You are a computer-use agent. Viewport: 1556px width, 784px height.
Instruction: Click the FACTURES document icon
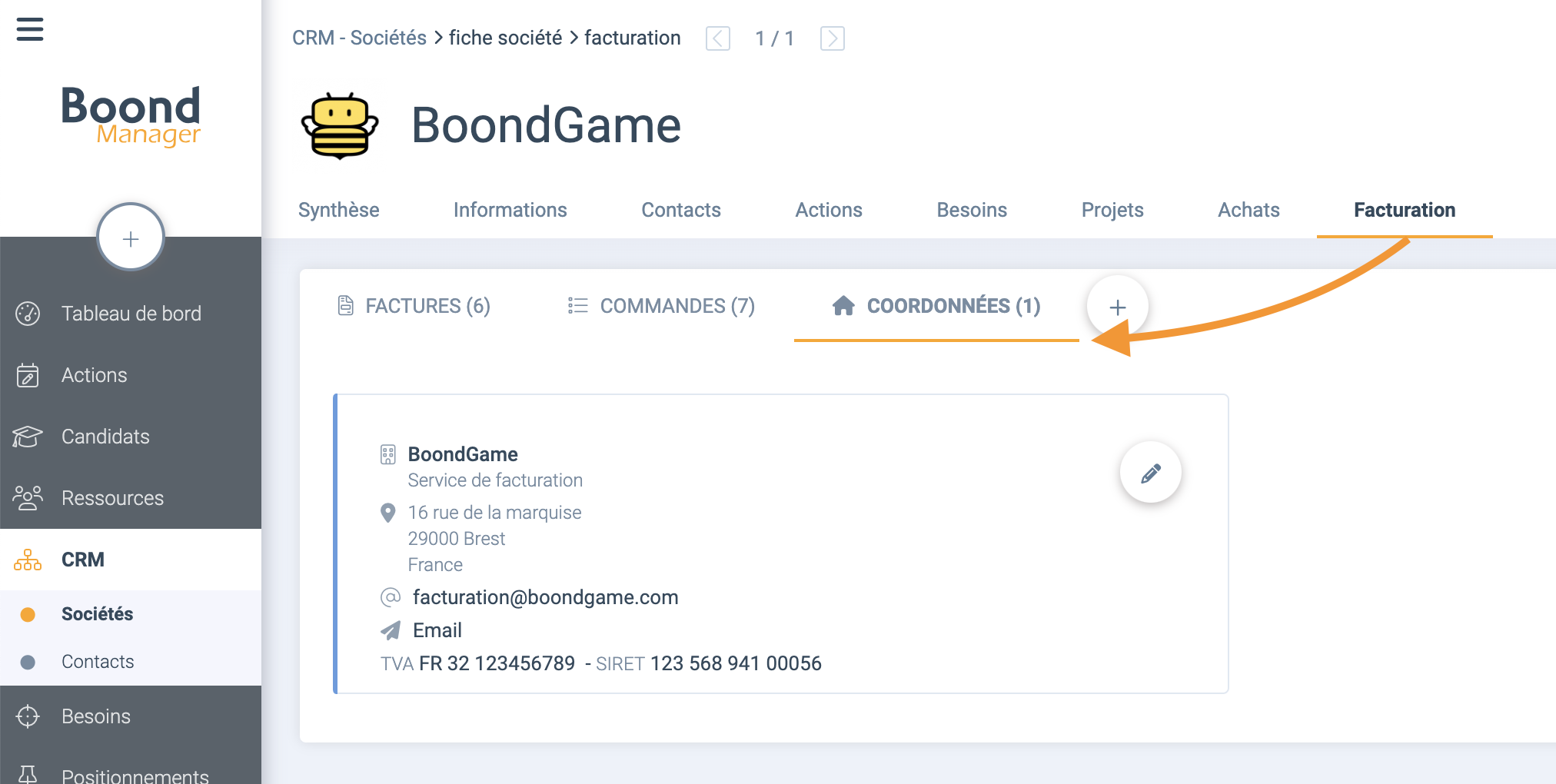pyautogui.click(x=346, y=306)
